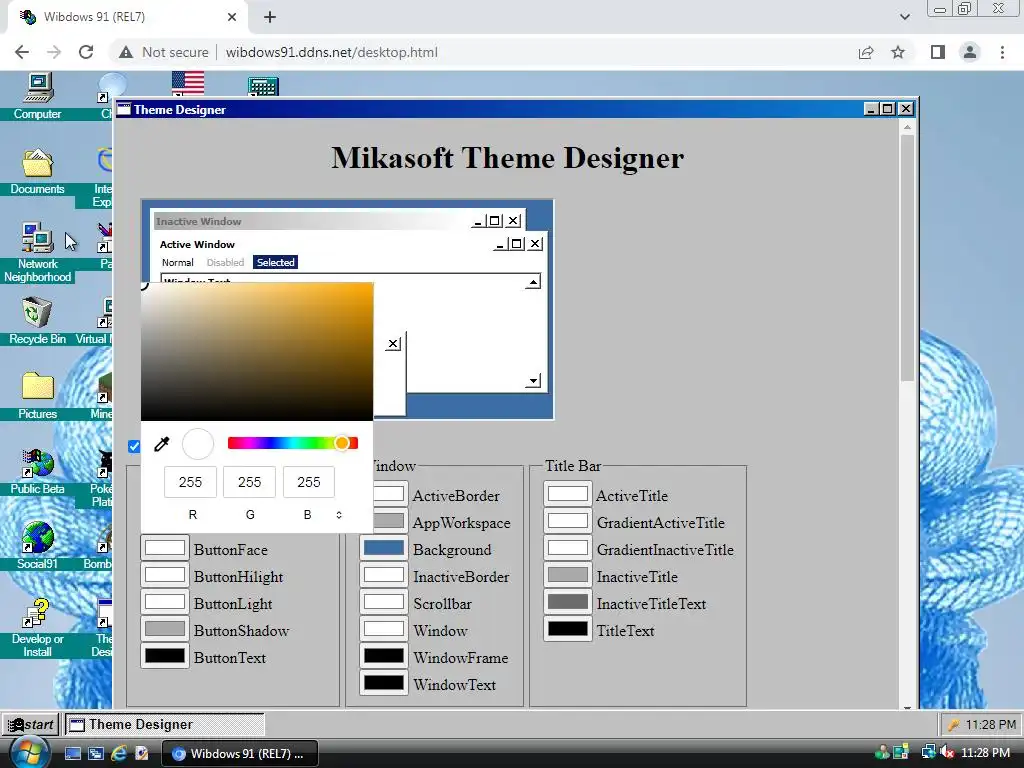
Task: Click the ButtonHilight color swatch
Action: point(165,575)
